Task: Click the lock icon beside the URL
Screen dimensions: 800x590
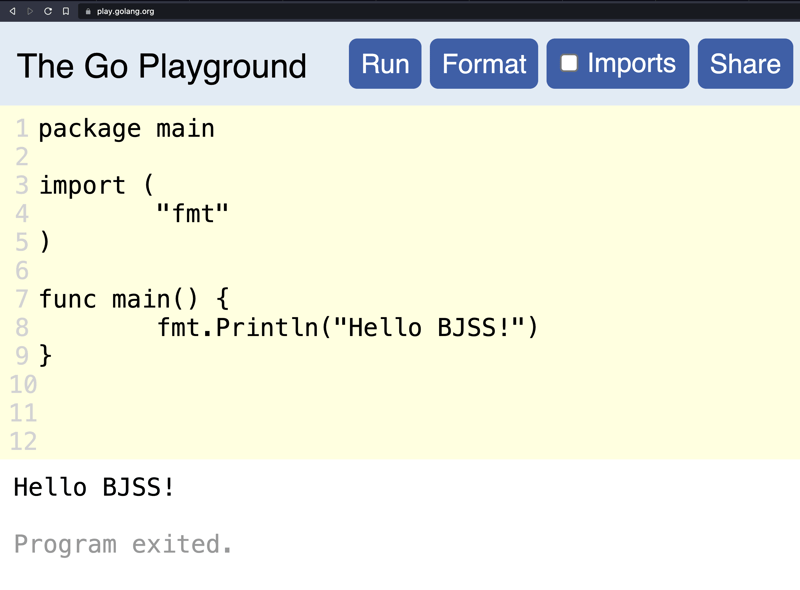Action: (x=88, y=11)
